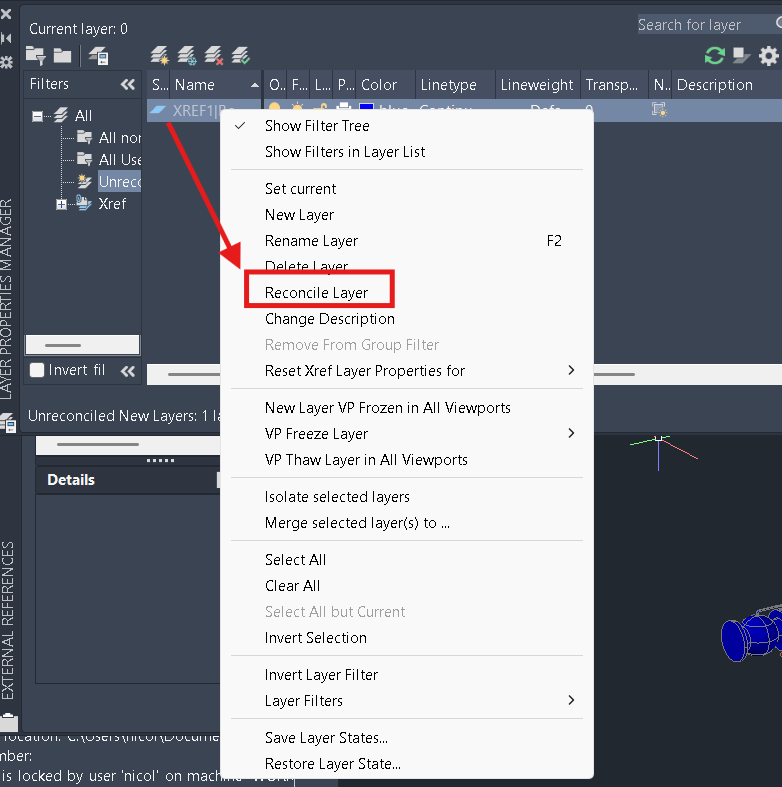Click the New Group Filter icon

62,55
